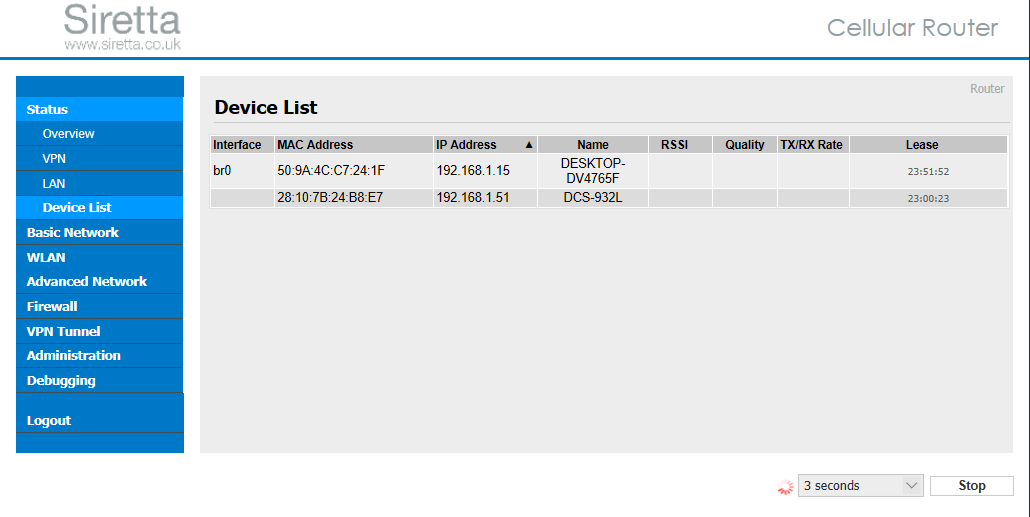Viewport: 1030px width, 517px height.
Task: Select MAC address 50:9A:4C:C7:24:1F
Action: click(330, 171)
